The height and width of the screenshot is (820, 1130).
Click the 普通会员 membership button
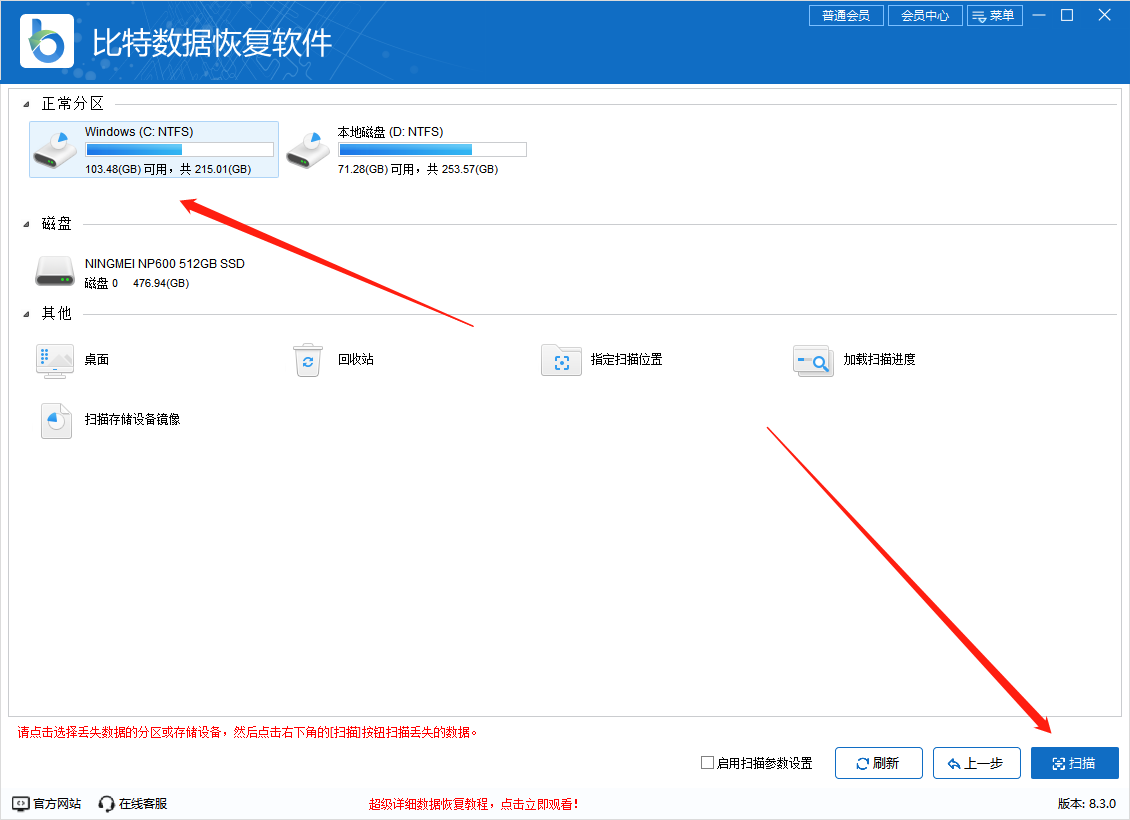click(x=846, y=15)
